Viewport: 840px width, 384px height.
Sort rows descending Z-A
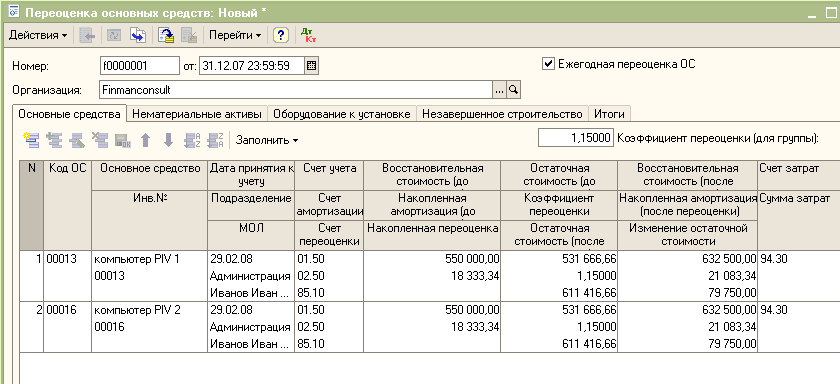click(x=215, y=141)
